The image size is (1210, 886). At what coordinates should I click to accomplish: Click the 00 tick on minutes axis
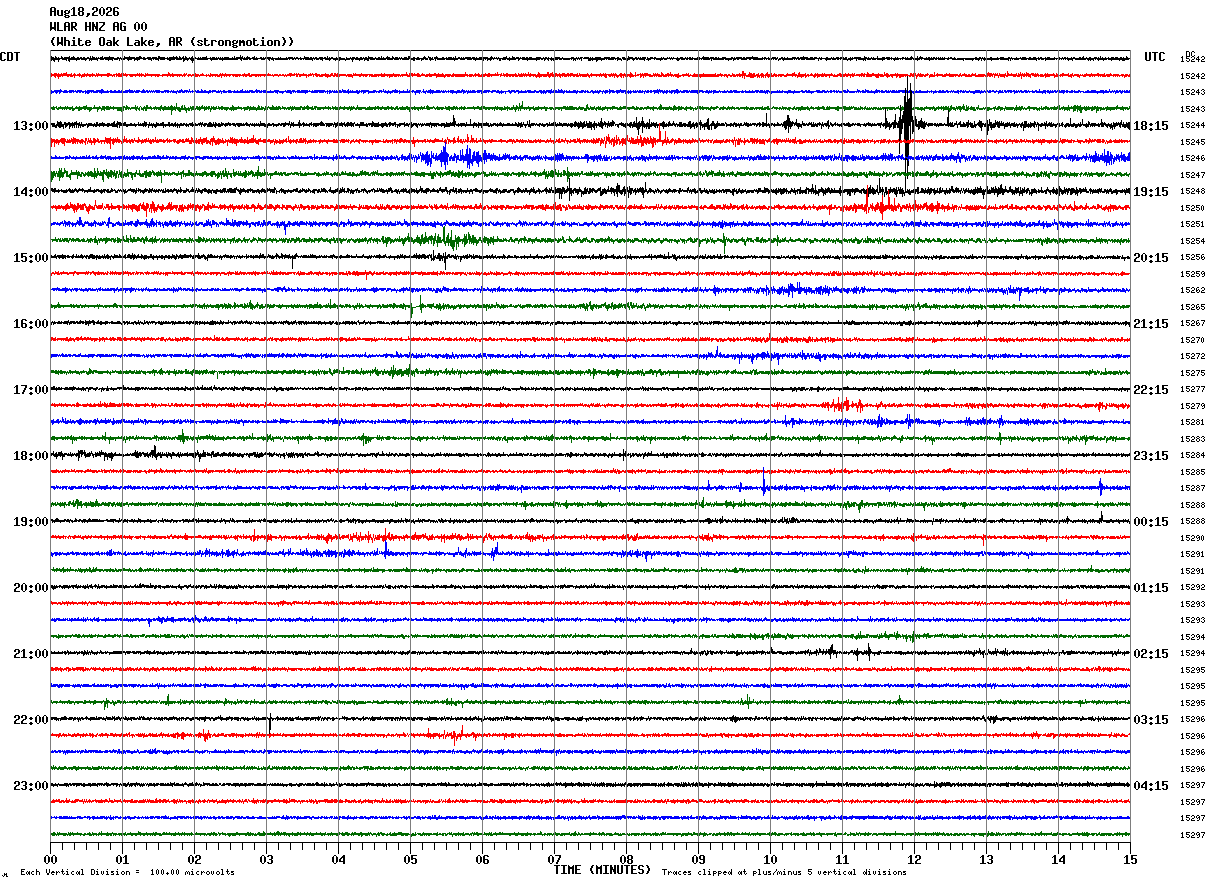(50, 860)
